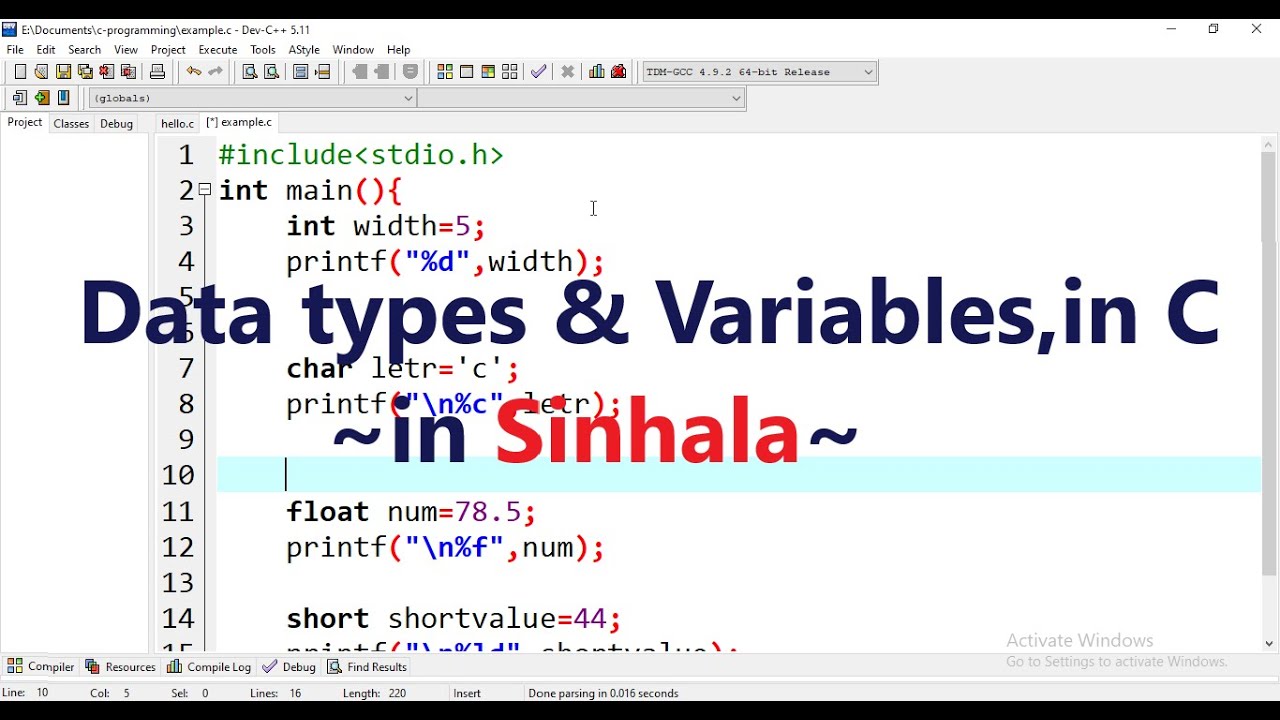Open the Resources bottom panel tab
This screenshot has height=720, width=1280.
121,667
